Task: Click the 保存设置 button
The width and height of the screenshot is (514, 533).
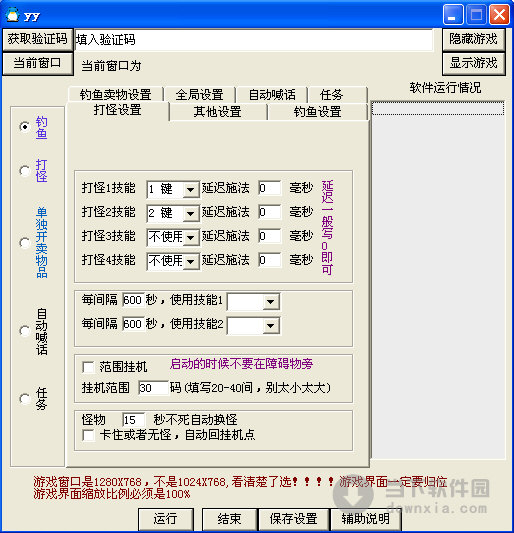Action: point(294,519)
